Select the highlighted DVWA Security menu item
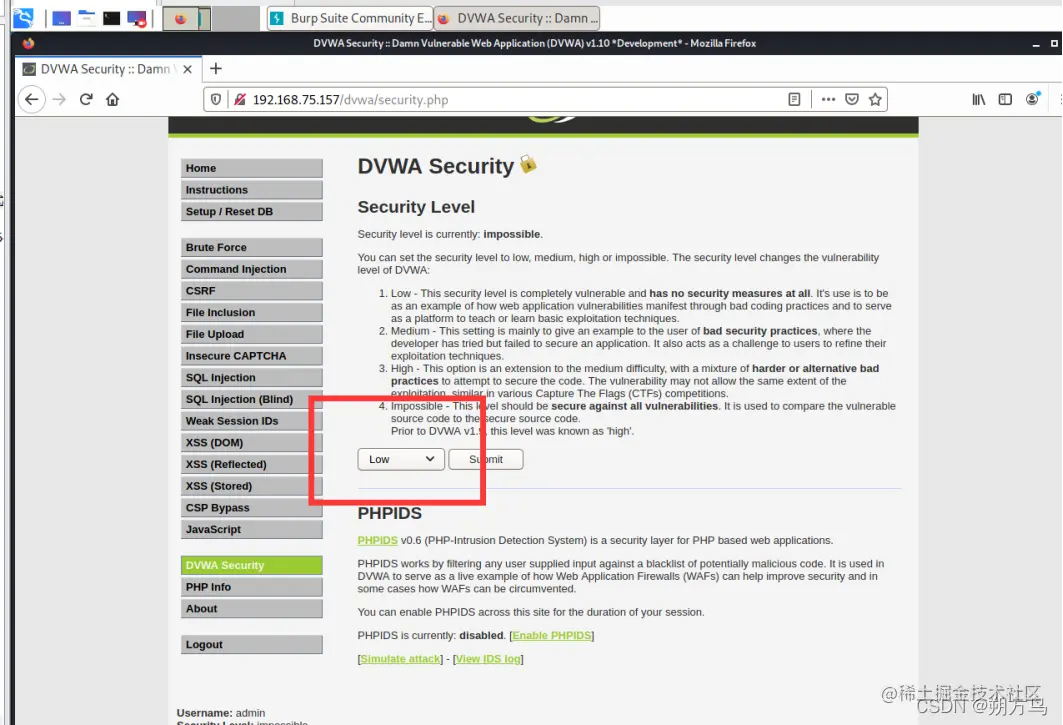The height and width of the screenshot is (725, 1063). pyautogui.click(x=252, y=566)
